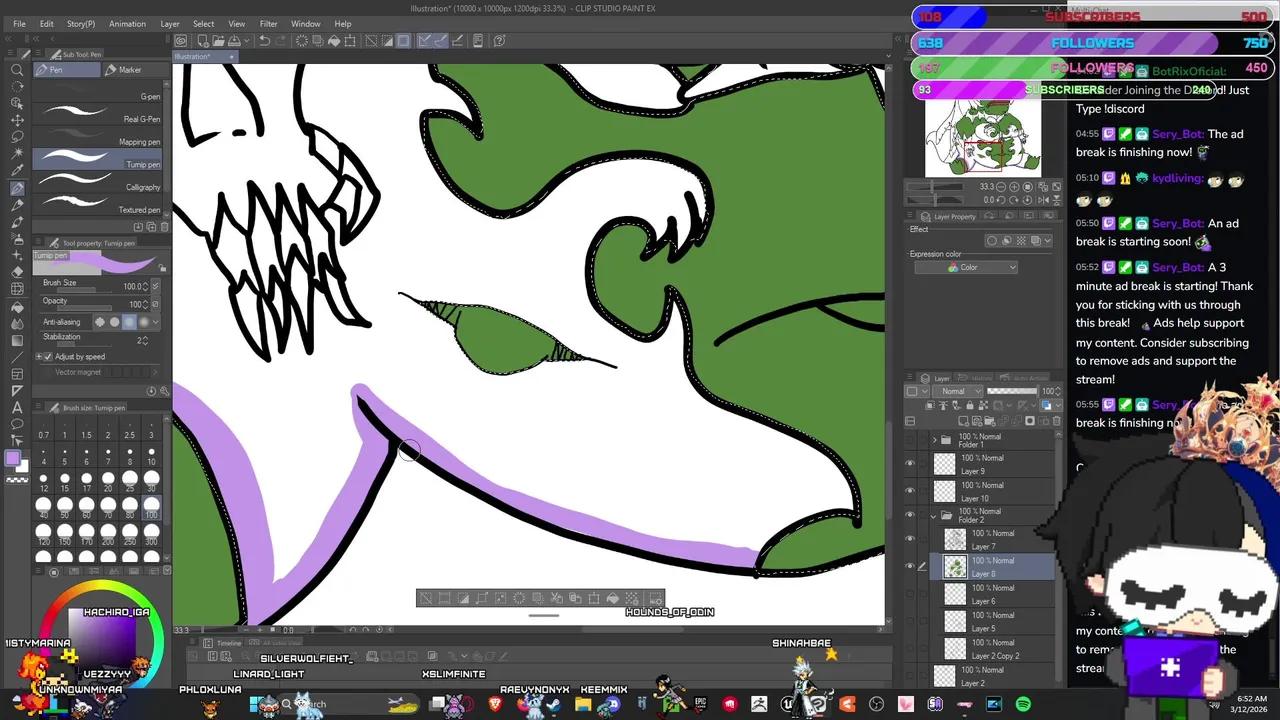Viewport: 1280px width, 720px height.
Task: Click the Delete Layer trash icon
Action: click(1055, 421)
